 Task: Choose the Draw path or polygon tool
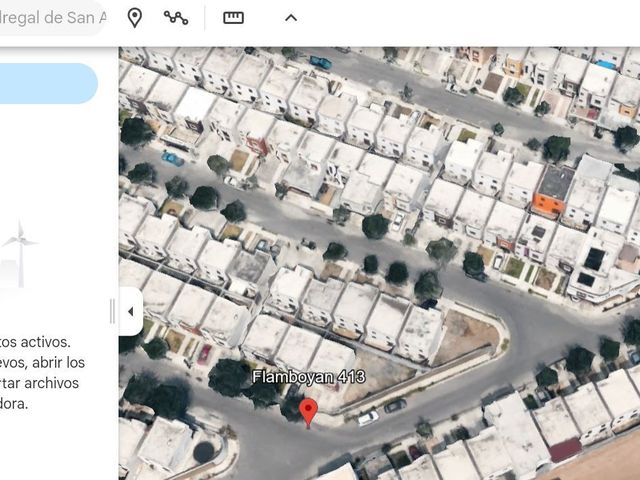pyautogui.click(x=176, y=18)
